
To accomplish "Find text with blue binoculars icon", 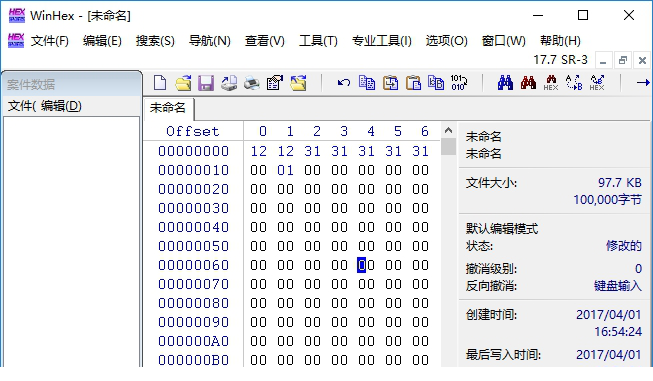I will 505,83.
